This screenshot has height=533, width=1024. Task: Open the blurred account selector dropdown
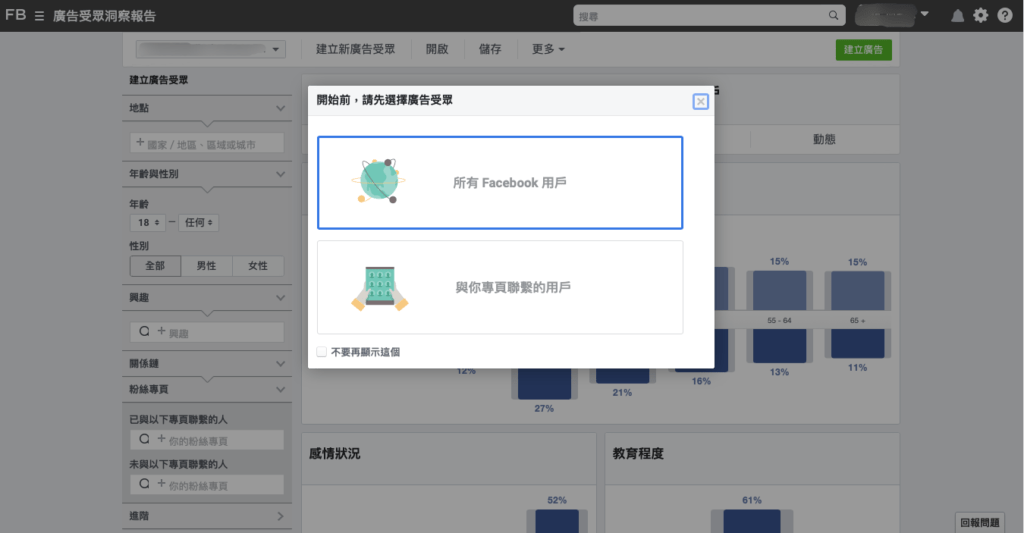[210, 49]
